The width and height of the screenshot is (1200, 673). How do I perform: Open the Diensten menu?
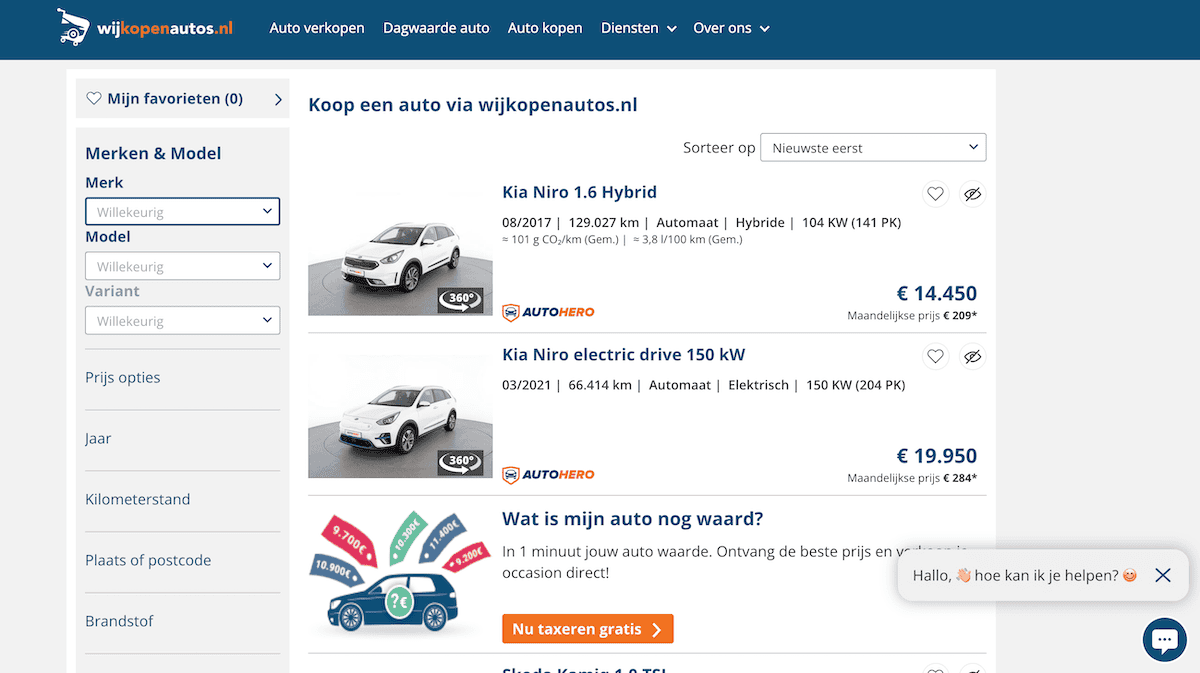[x=638, y=28]
